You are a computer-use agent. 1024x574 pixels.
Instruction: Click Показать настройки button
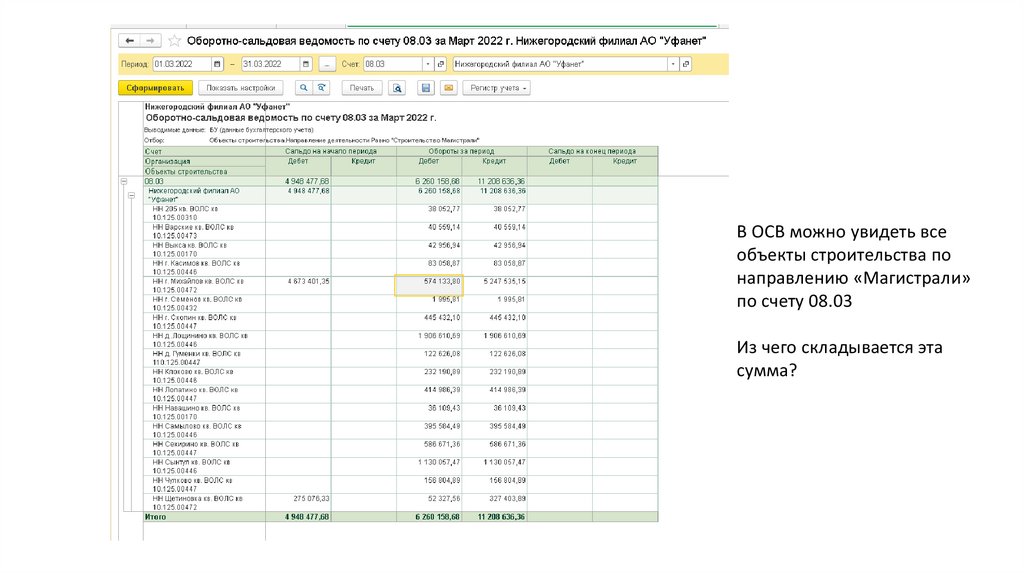click(x=241, y=88)
